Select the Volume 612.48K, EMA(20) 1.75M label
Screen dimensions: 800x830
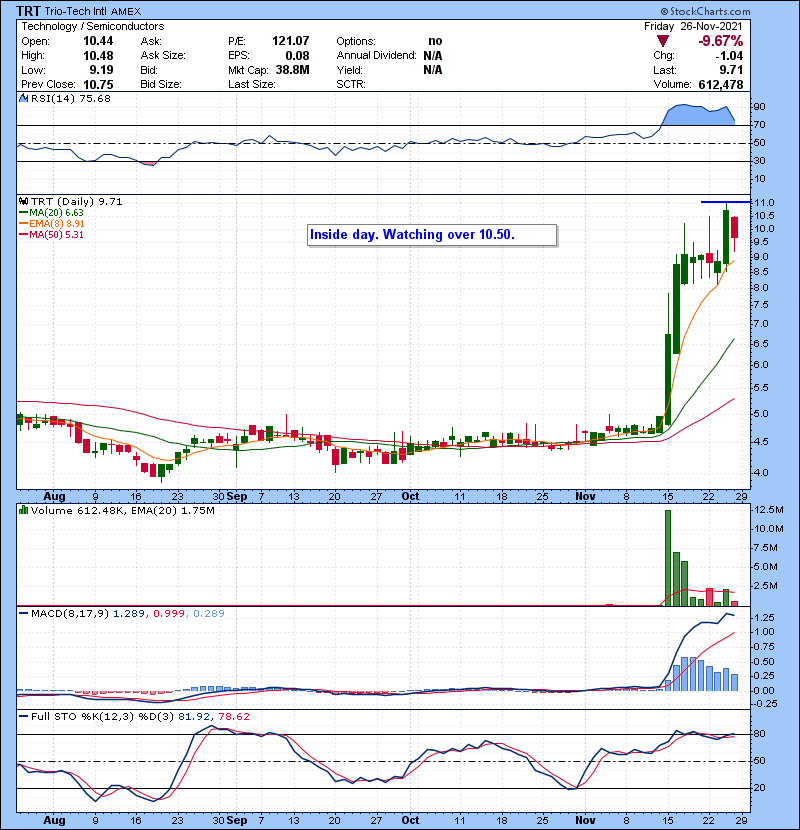point(123,511)
